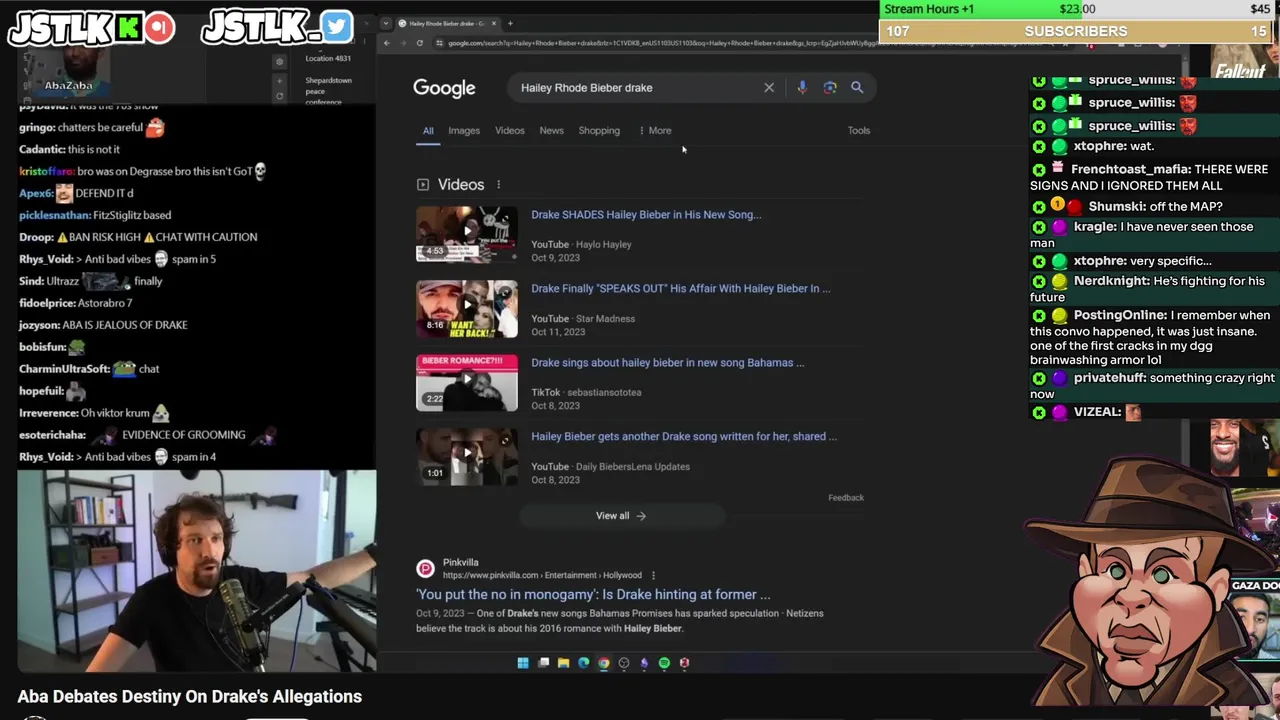
Task: Play the 1:01 Daily Biebers video thumbnail
Action: pos(467,456)
